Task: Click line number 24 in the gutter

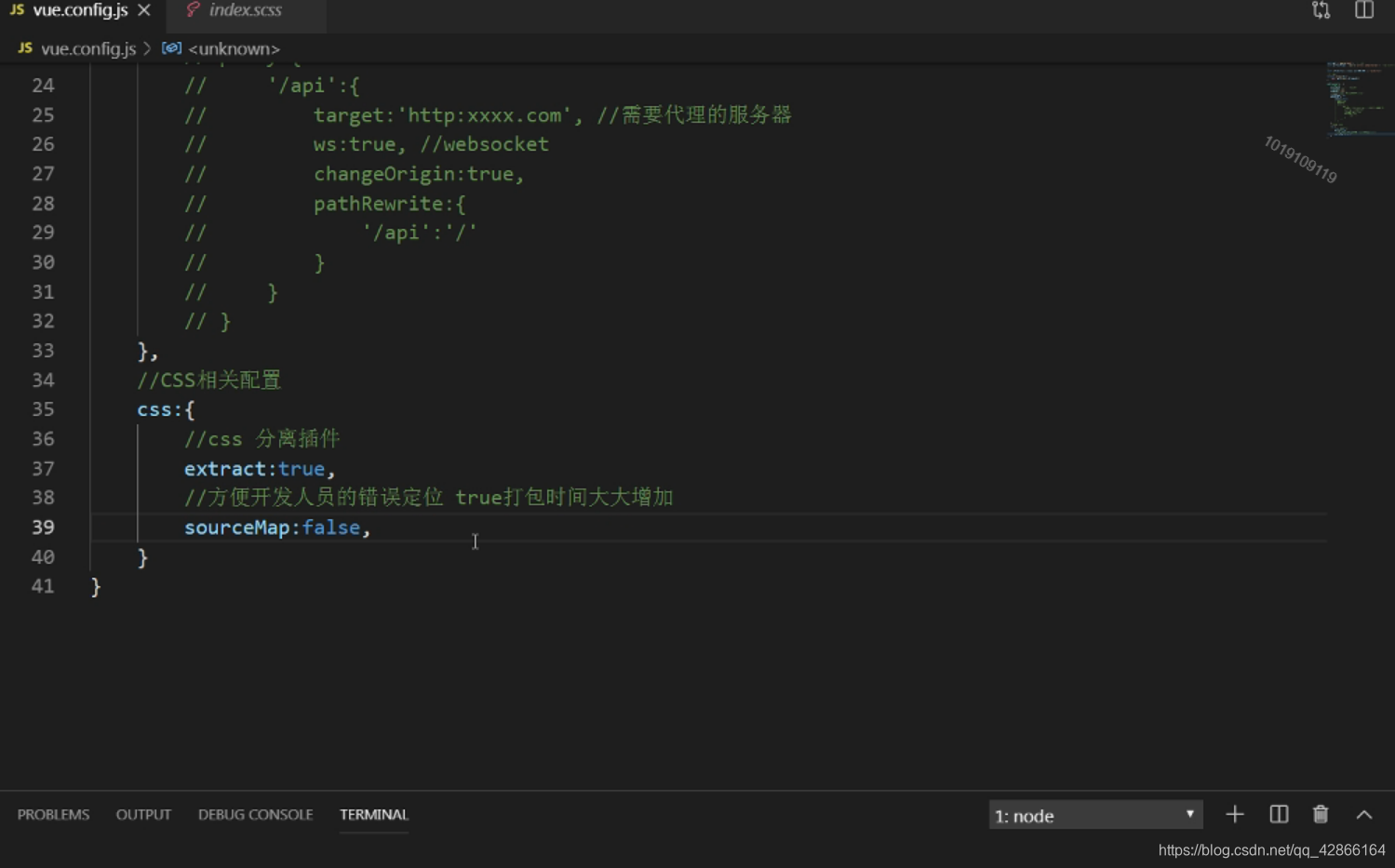Action: click(x=43, y=86)
